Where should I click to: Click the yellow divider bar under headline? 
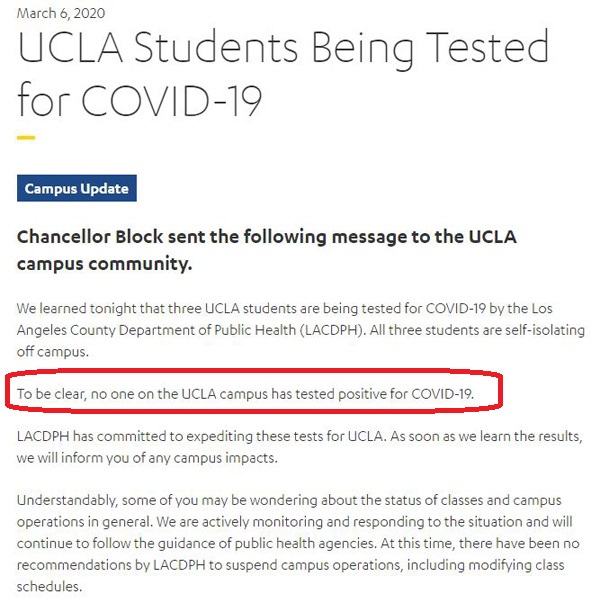click(x=26, y=137)
